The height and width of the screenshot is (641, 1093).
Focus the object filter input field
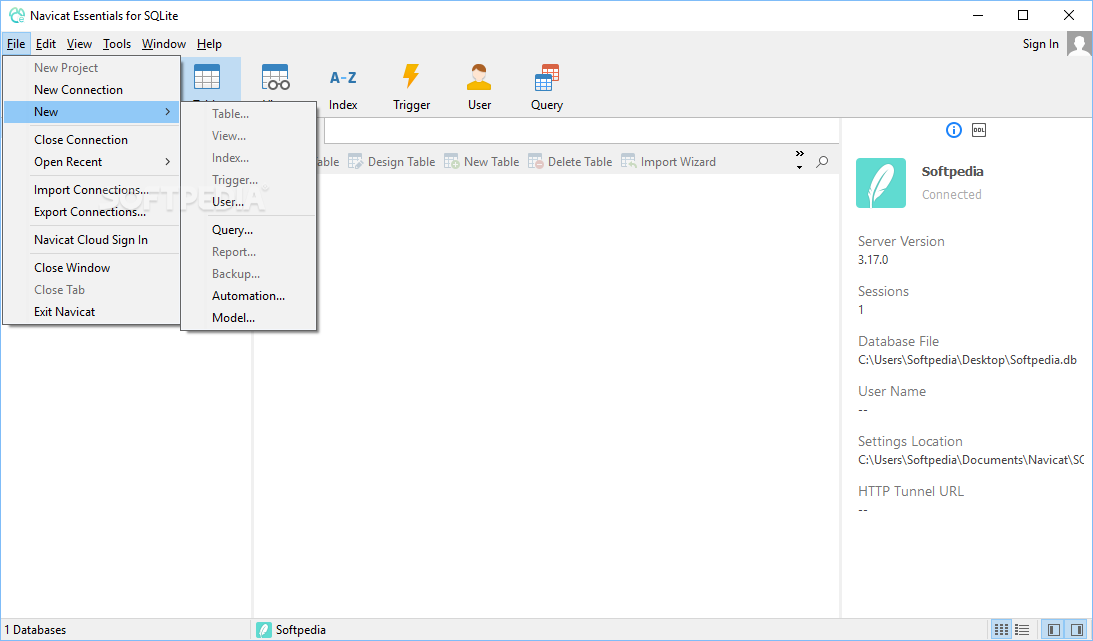[x=581, y=132]
